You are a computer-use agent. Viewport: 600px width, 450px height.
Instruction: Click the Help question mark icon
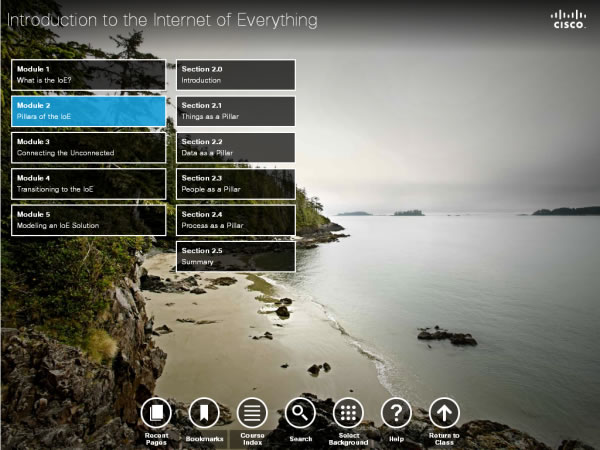click(396, 412)
